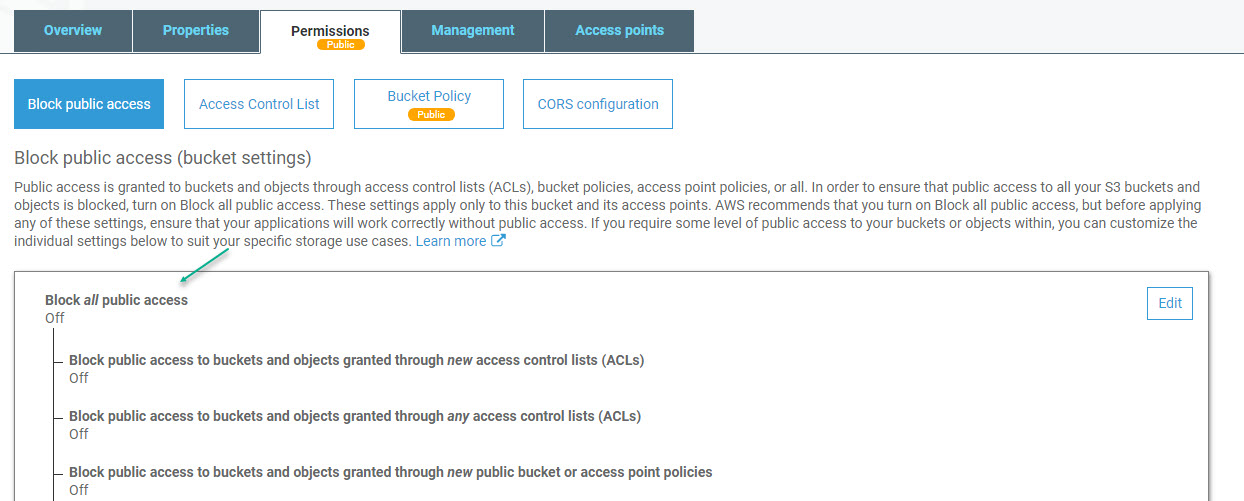Viewport: 1244px width, 501px height.
Task: Open the Access Control List section
Action: (259, 104)
